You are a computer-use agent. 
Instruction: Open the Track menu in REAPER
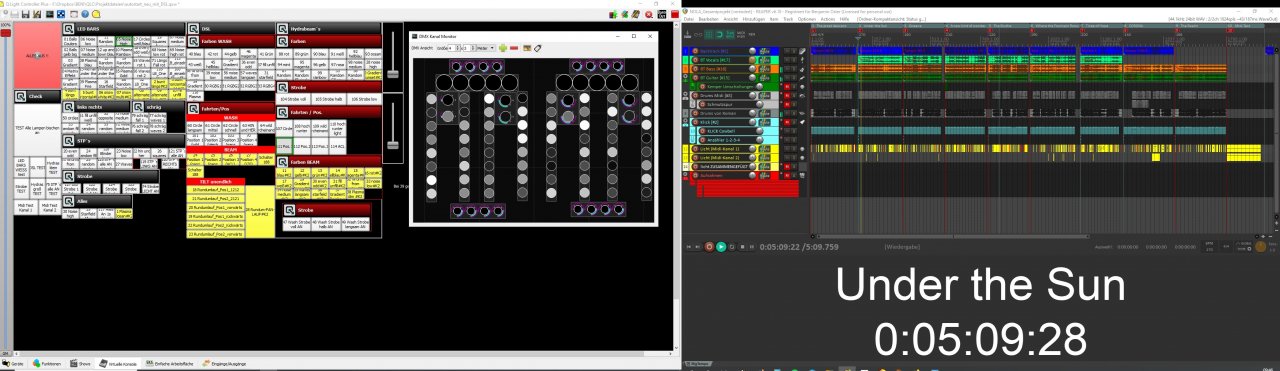[x=788, y=19]
